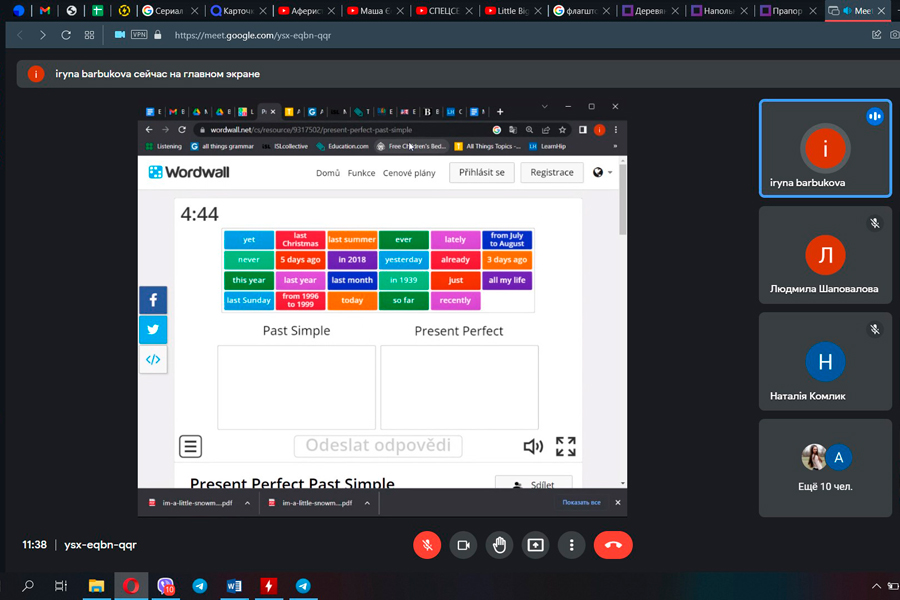Leave the call with red hang-up button
900x600 pixels.
613,545
